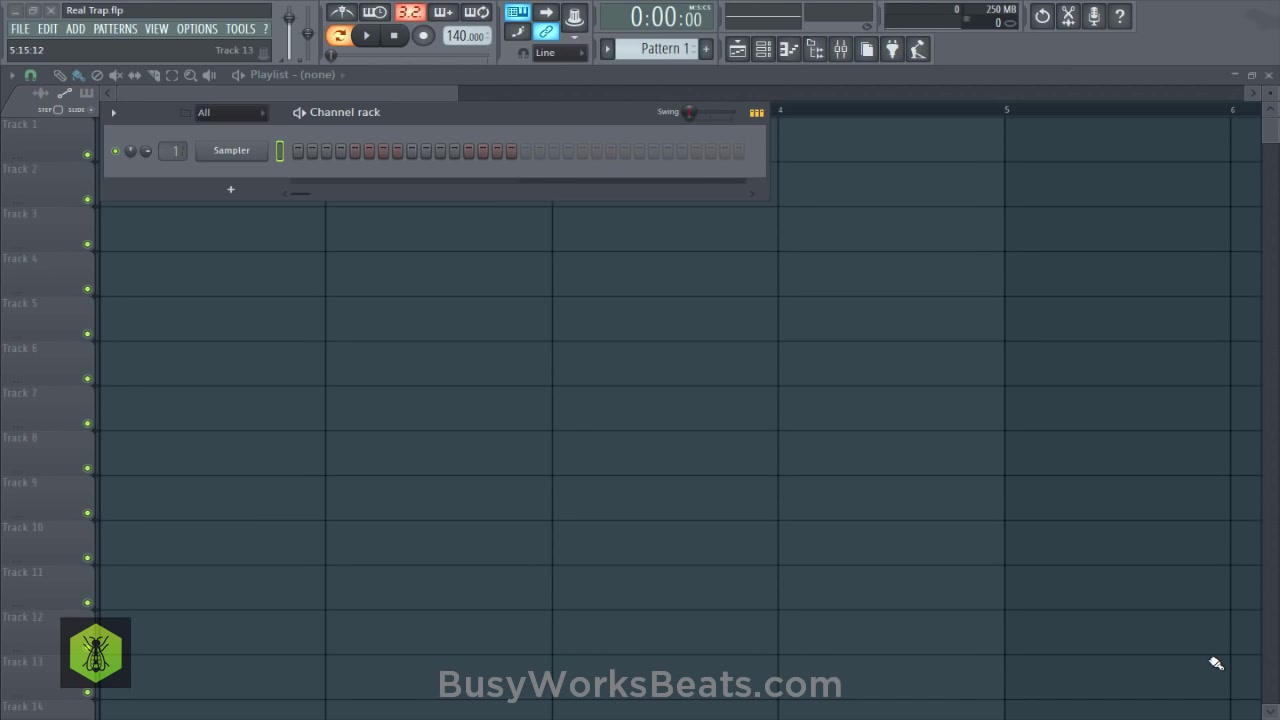1280x720 pixels.
Task: Open the OPTIONS menu
Action: (x=197, y=29)
